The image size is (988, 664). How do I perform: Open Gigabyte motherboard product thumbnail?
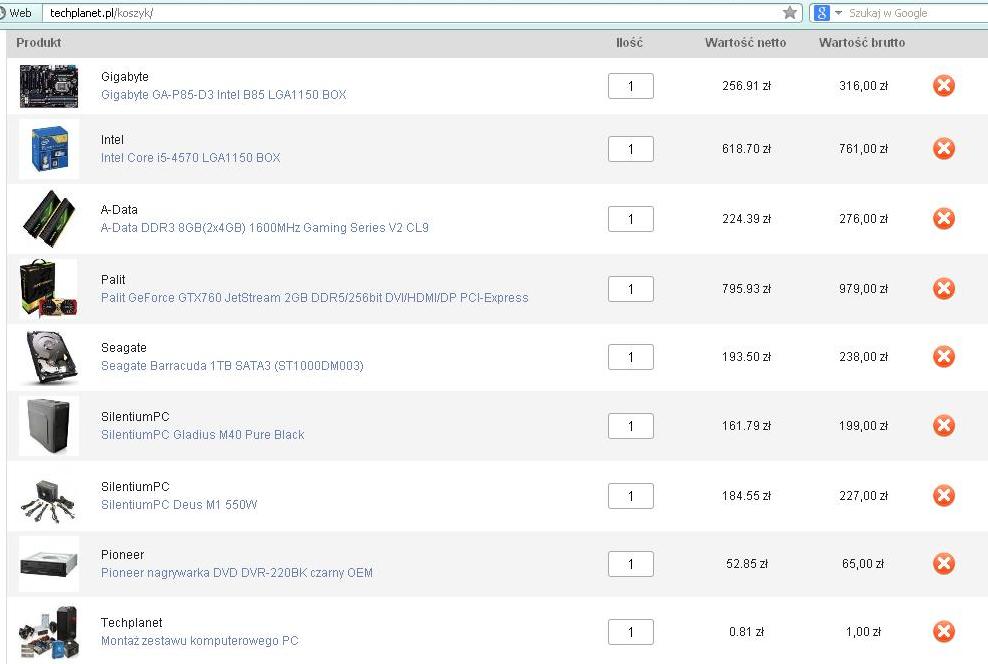49,86
